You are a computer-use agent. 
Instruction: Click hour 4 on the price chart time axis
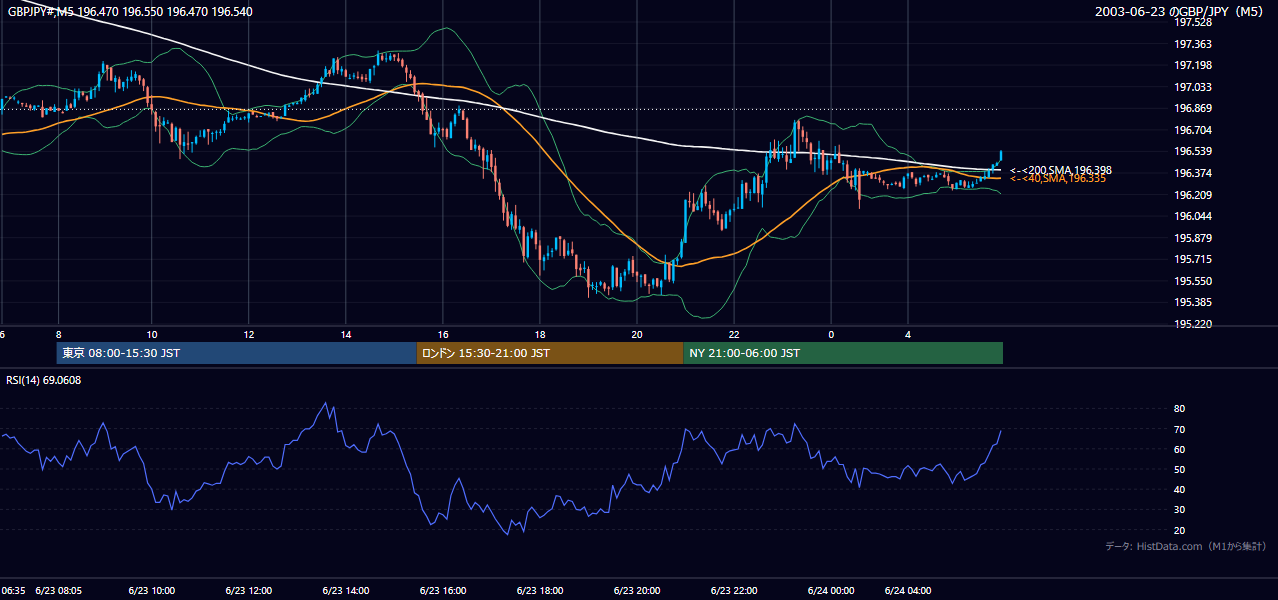(x=908, y=335)
